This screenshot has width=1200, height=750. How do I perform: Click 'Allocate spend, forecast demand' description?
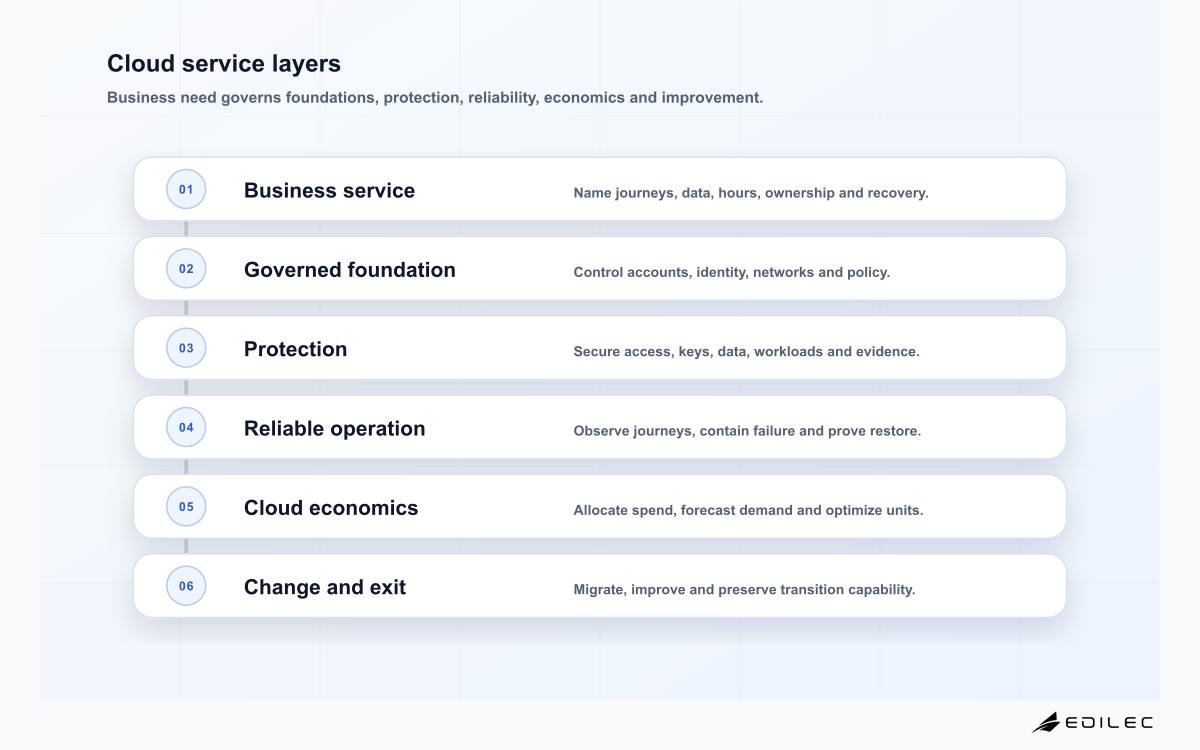coord(748,510)
